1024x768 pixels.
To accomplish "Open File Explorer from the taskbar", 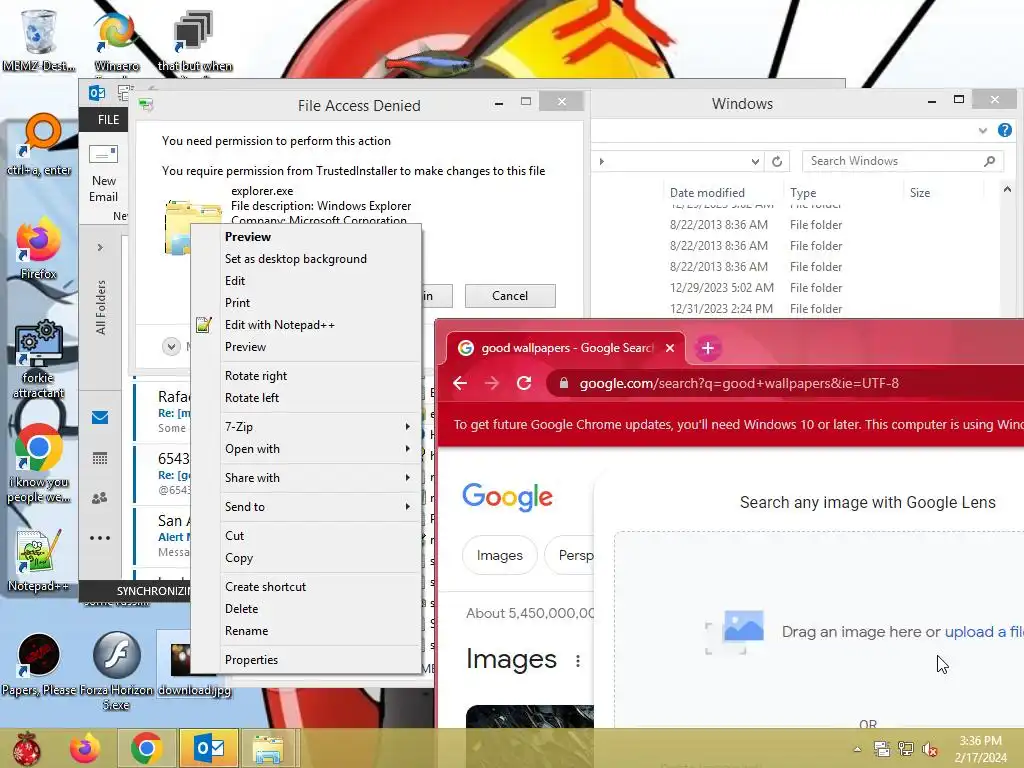I will pos(268,748).
